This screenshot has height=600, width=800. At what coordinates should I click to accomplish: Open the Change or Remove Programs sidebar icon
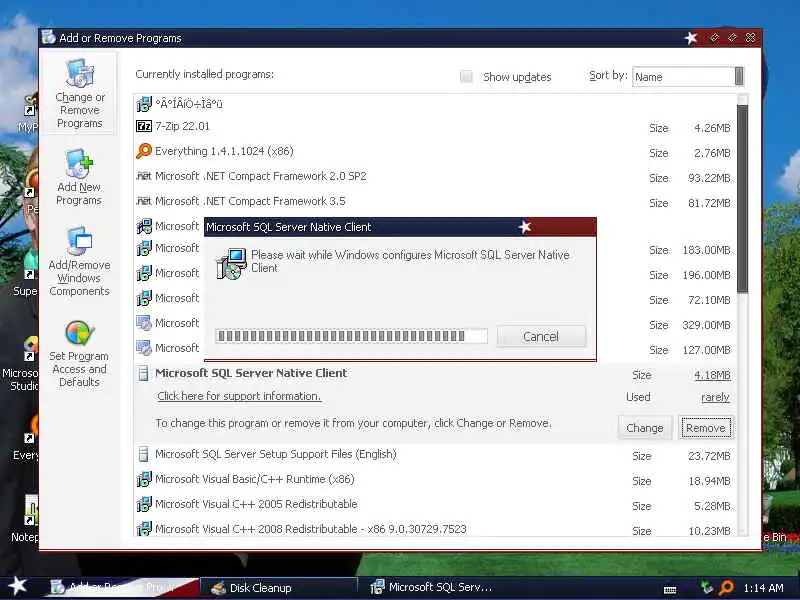tap(80, 73)
